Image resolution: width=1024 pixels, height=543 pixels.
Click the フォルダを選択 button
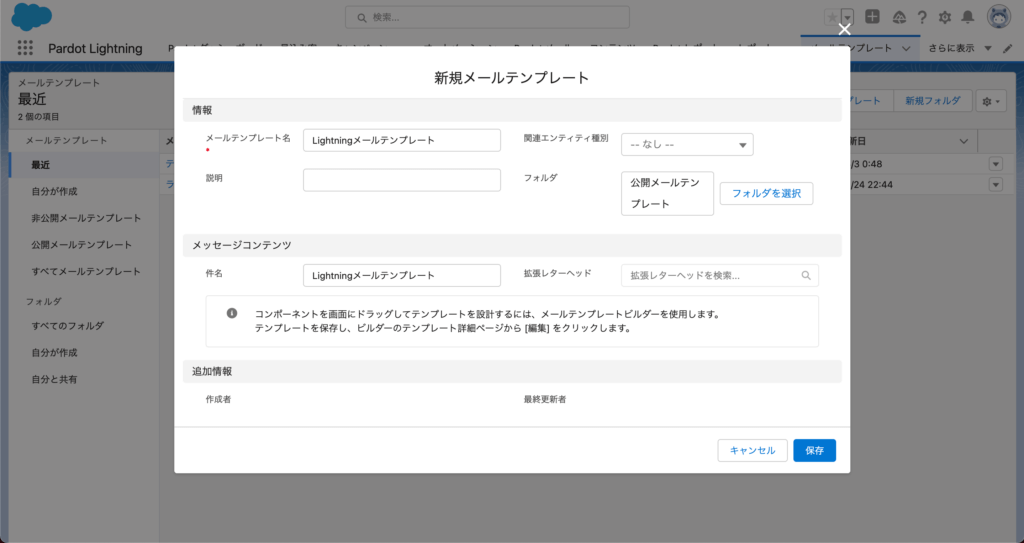click(x=766, y=193)
